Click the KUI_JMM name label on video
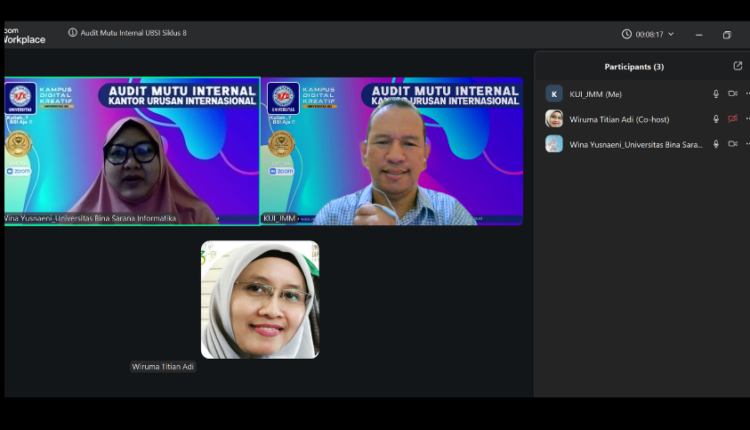Image resolution: width=750 pixels, height=430 pixels. 279,218
